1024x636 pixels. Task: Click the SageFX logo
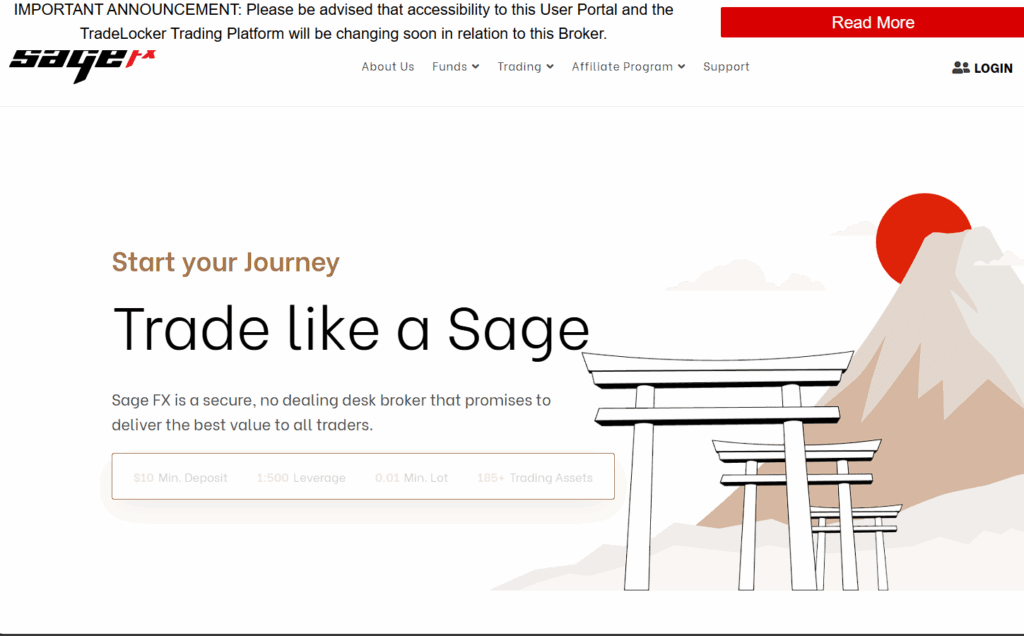click(x=82, y=64)
